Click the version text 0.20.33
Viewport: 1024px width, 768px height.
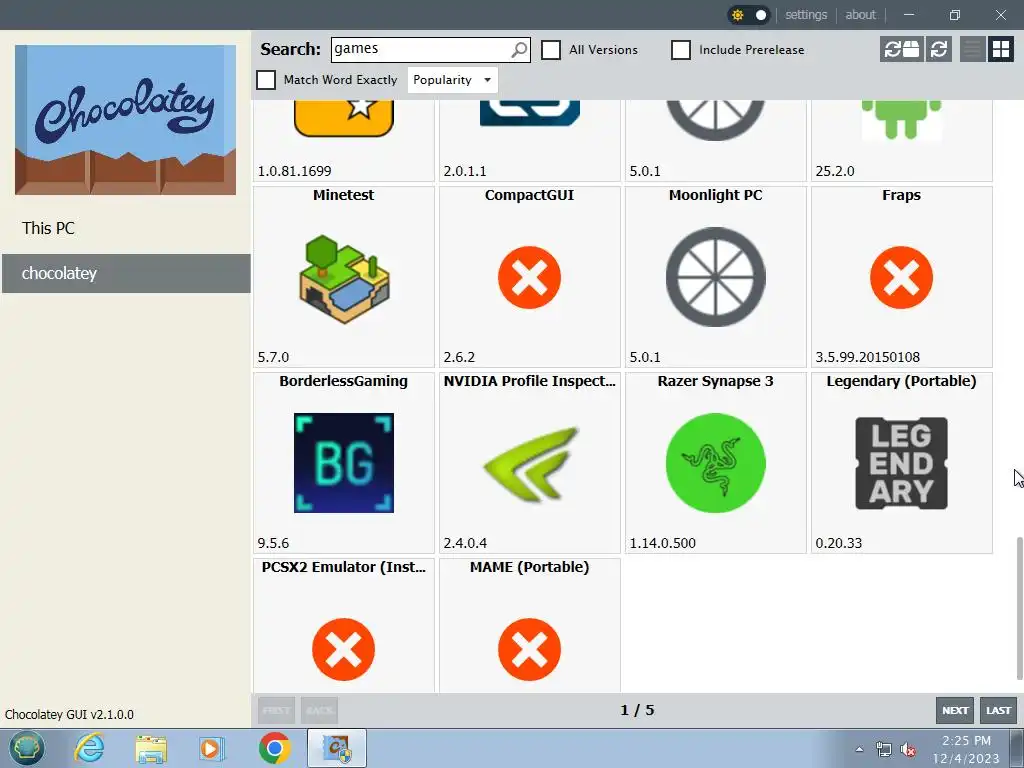pos(839,543)
